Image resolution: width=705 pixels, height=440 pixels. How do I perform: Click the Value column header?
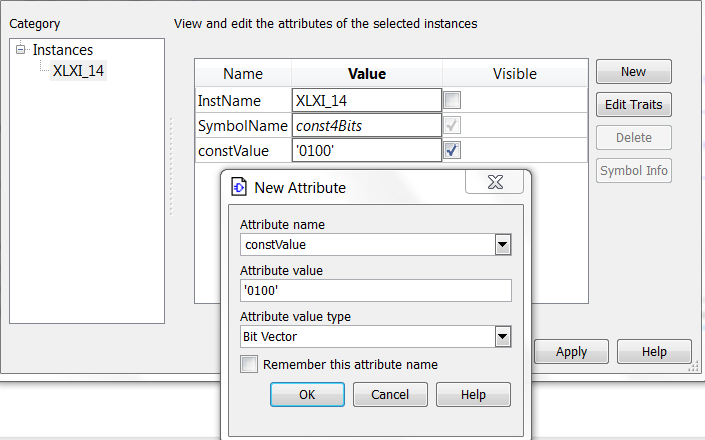coord(367,73)
